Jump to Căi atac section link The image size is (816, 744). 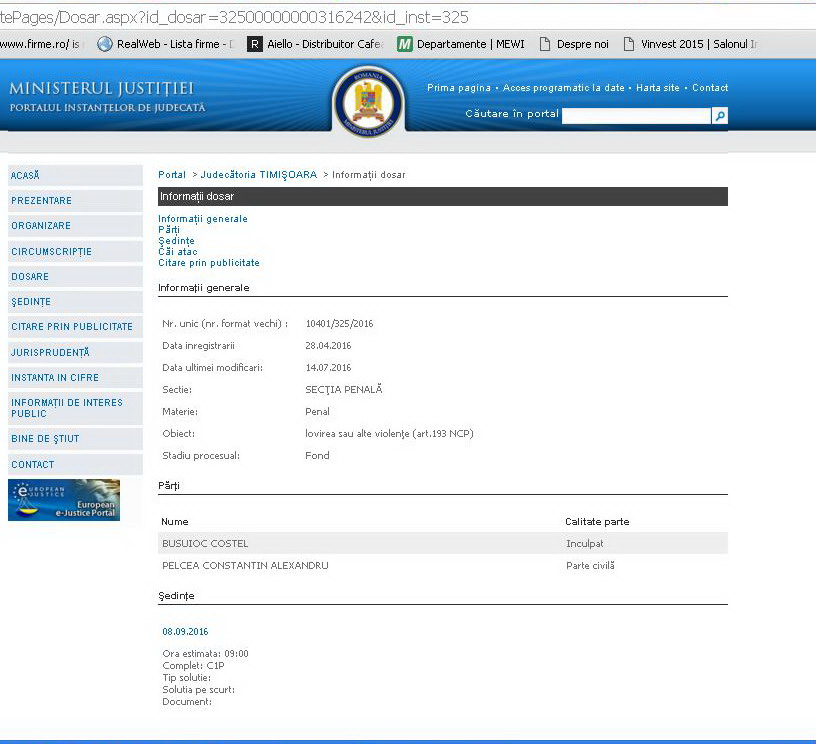pos(178,252)
